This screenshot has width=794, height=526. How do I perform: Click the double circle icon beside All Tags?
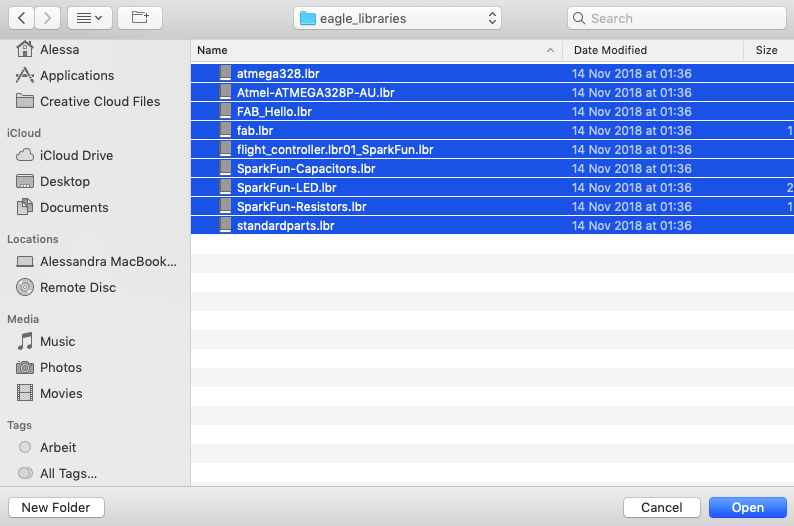25,473
